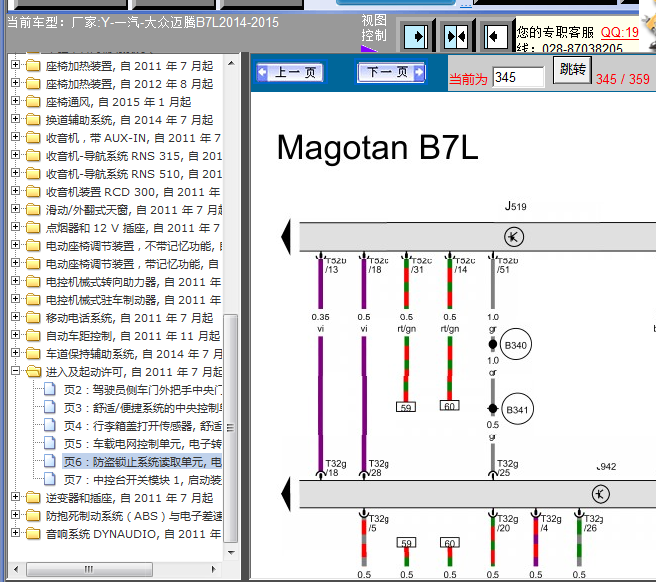The width and height of the screenshot is (656, 582).
Task: Collapse 进入及起动许可 node
Action: [15, 371]
